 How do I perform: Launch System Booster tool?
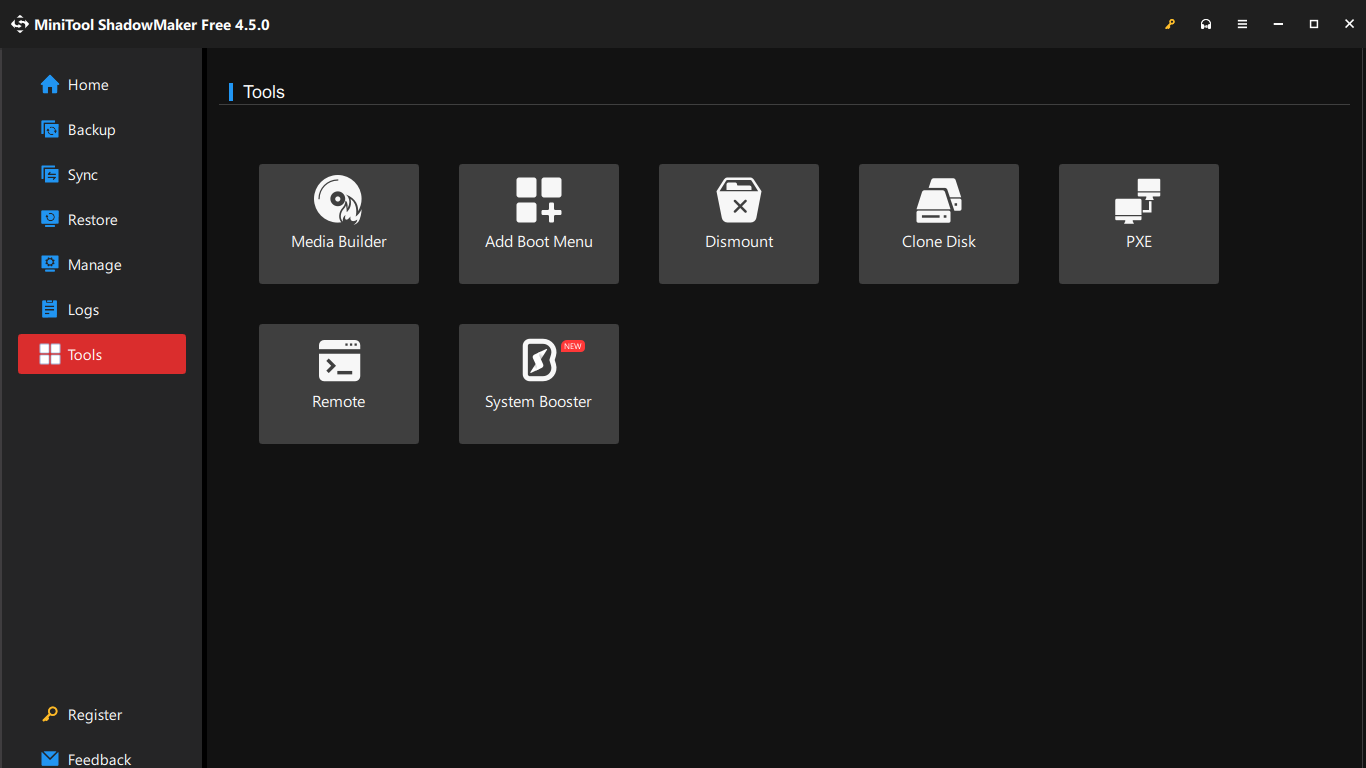(x=538, y=383)
